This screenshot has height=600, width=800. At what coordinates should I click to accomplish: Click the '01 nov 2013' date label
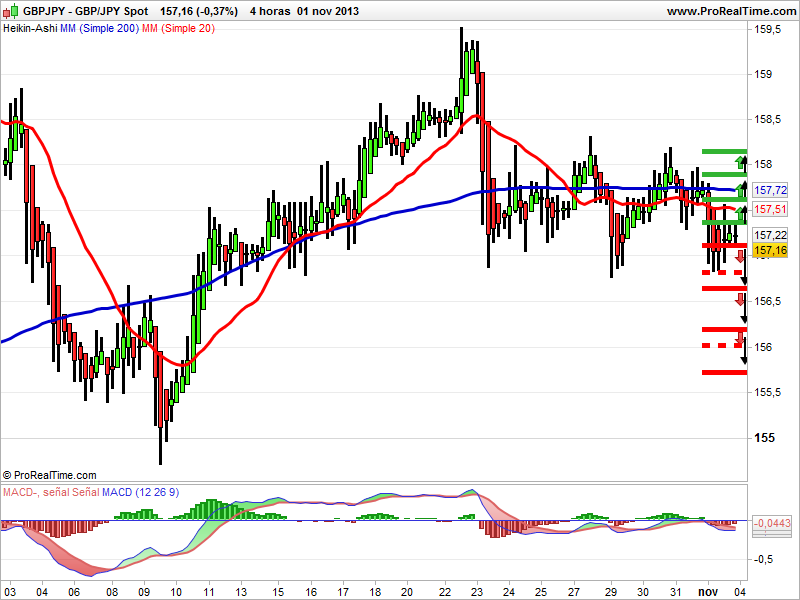[328, 11]
